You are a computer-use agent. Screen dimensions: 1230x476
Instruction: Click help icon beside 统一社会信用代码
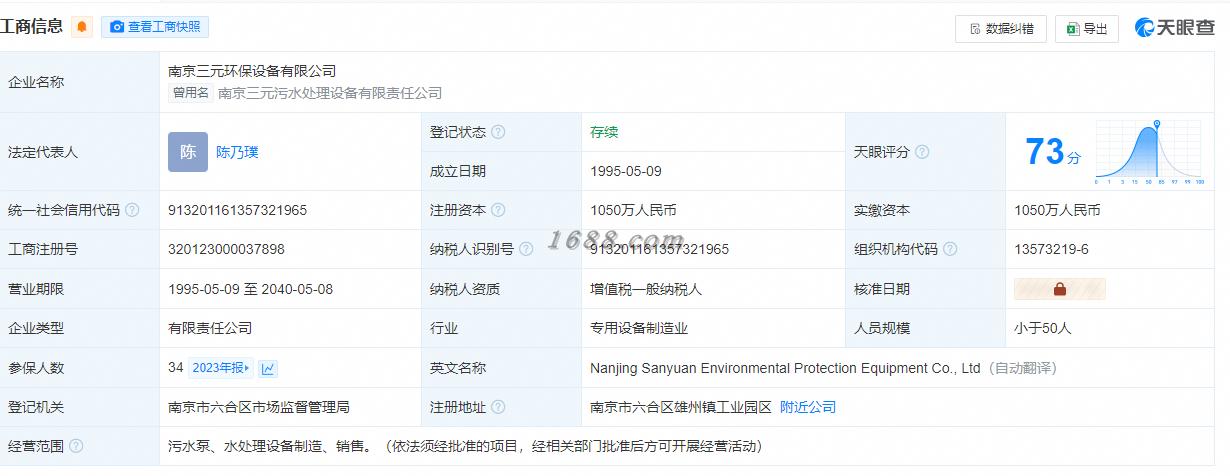[132, 210]
